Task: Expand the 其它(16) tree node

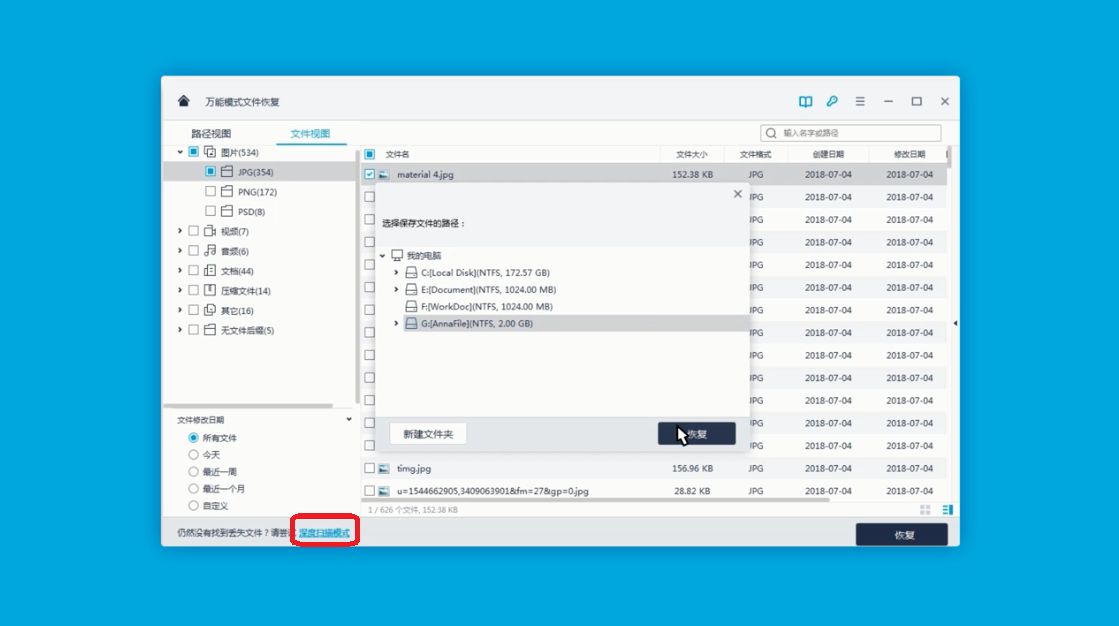Action: [180, 311]
